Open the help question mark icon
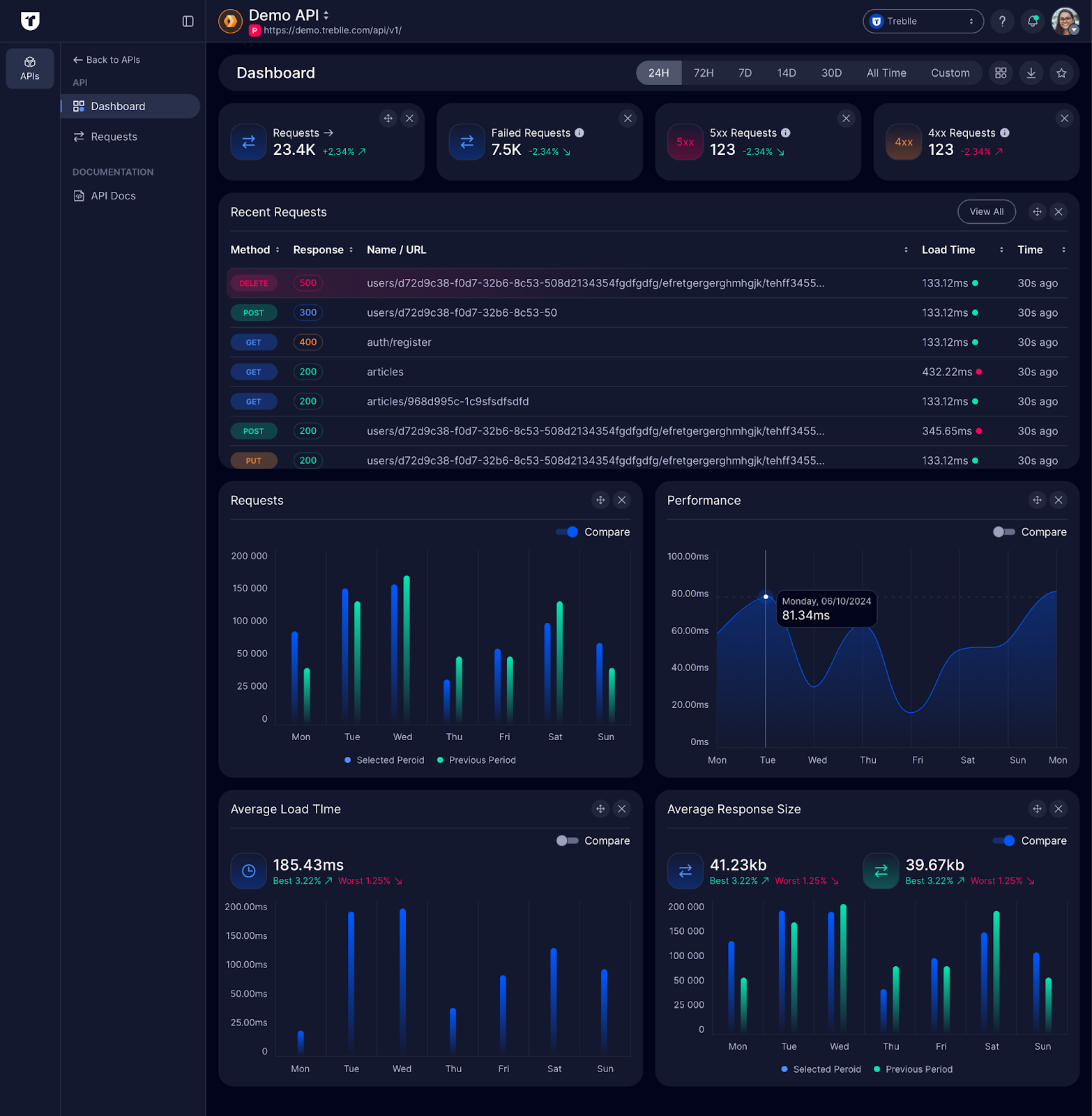Viewport: 1092px width, 1116px height. coord(1002,21)
